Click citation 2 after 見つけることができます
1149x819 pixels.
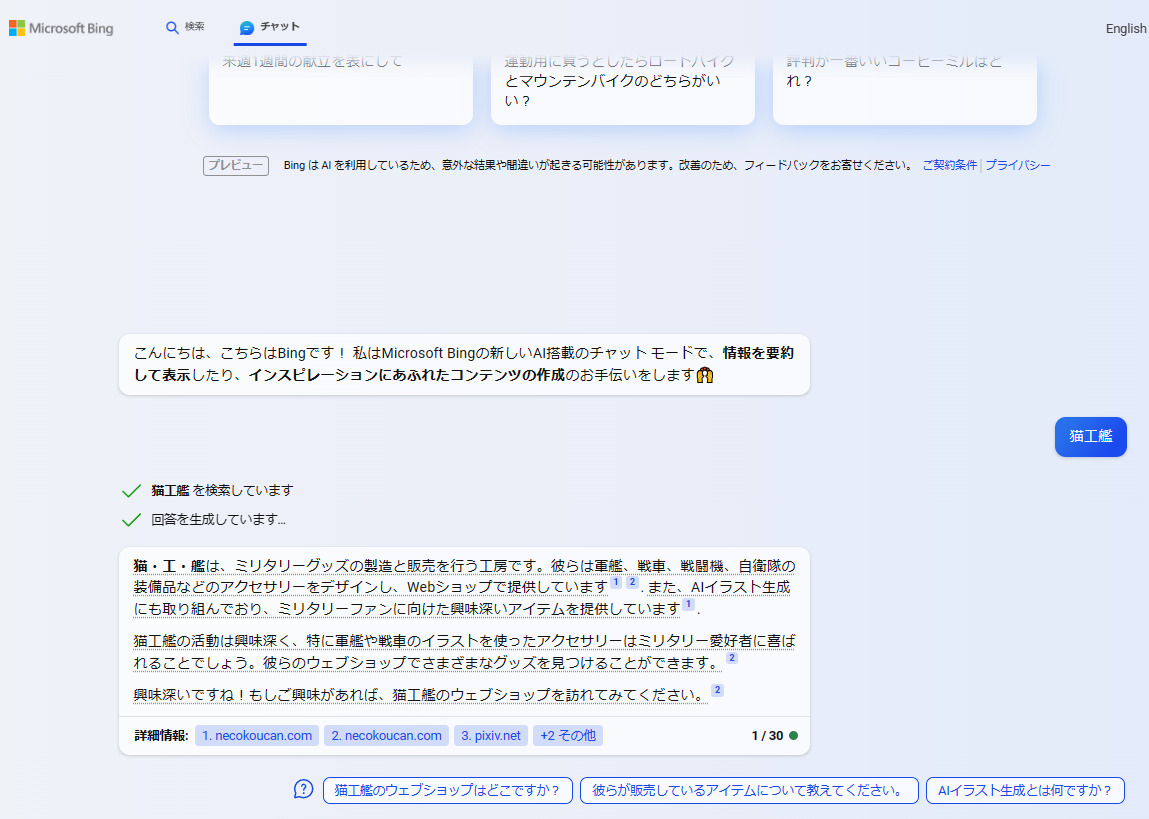click(731, 658)
